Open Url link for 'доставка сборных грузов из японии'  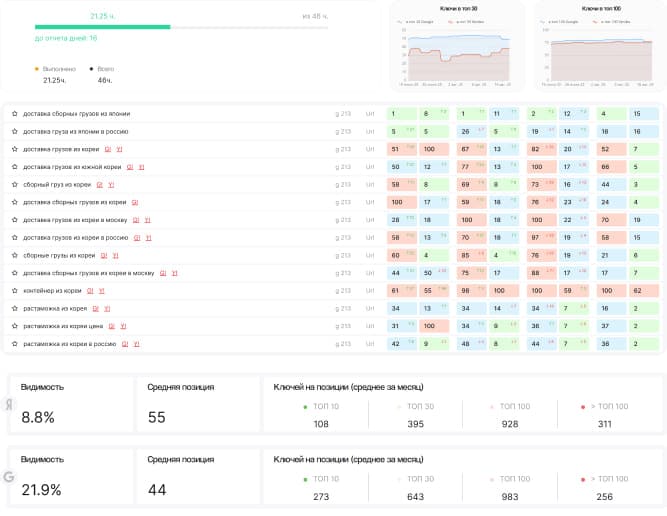(370, 114)
